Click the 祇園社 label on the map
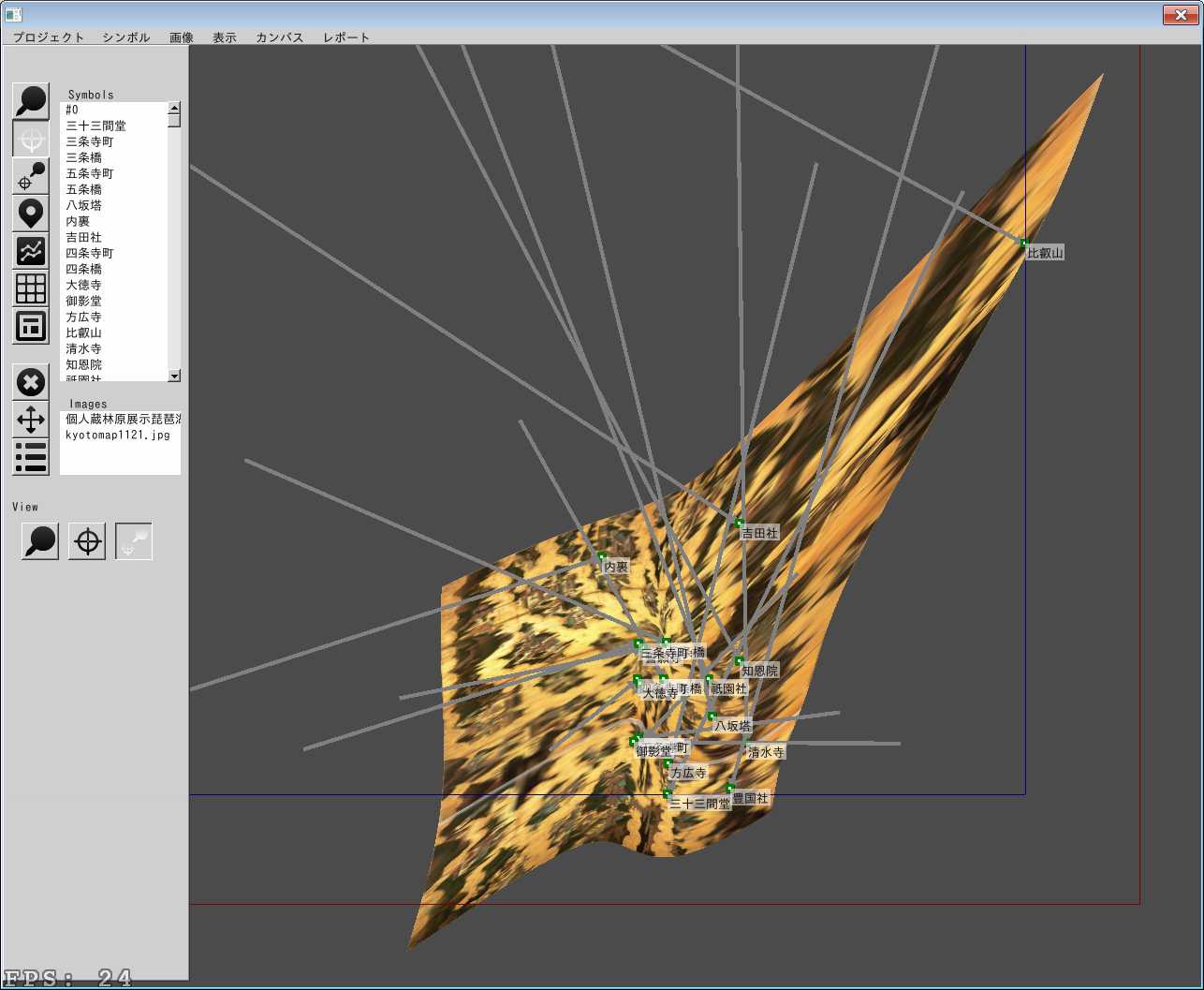The width and height of the screenshot is (1204, 990). [x=728, y=688]
